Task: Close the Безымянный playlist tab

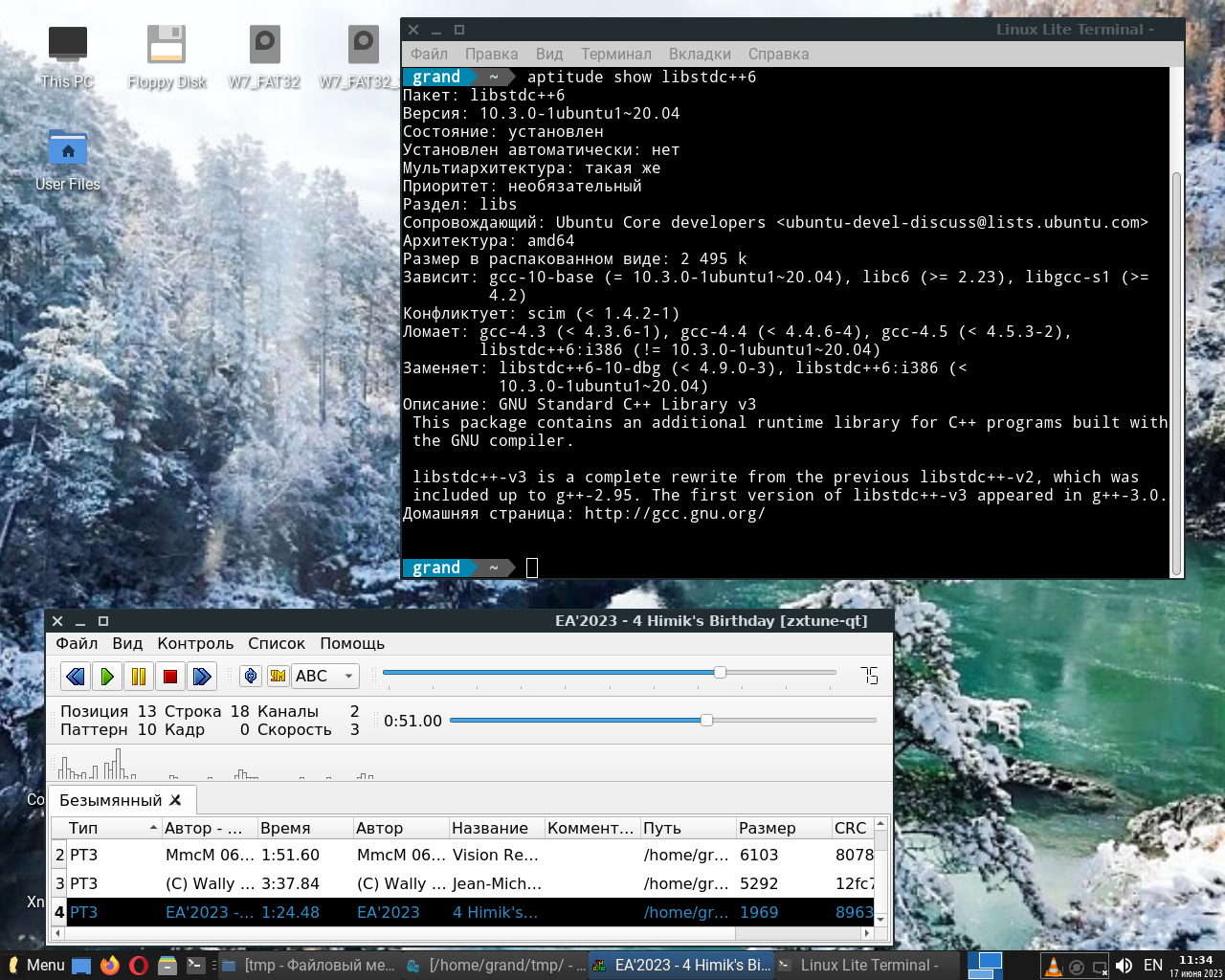Action: [x=176, y=800]
